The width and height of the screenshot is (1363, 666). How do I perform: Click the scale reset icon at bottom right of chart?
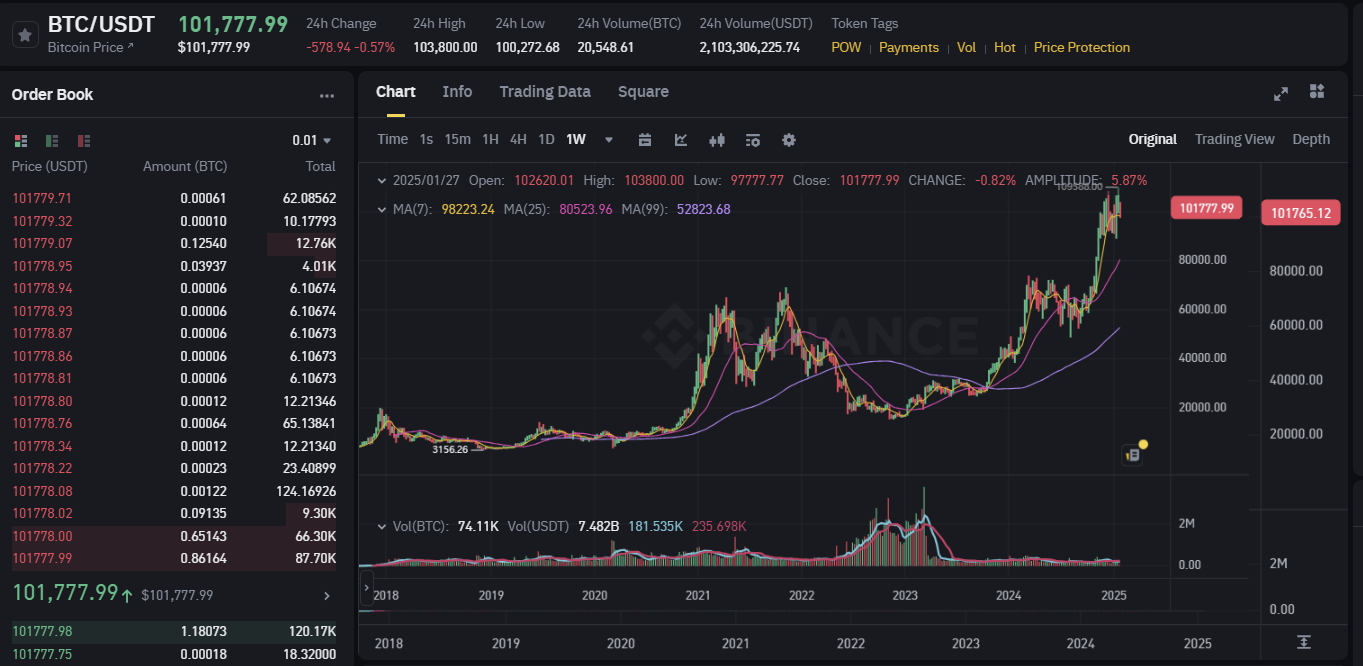tap(1304, 642)
